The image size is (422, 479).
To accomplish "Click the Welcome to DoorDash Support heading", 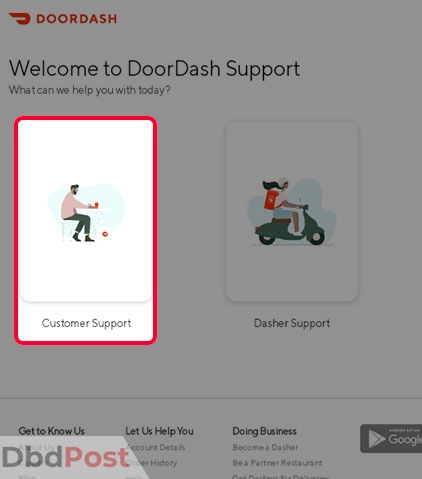I will point(154,69).
